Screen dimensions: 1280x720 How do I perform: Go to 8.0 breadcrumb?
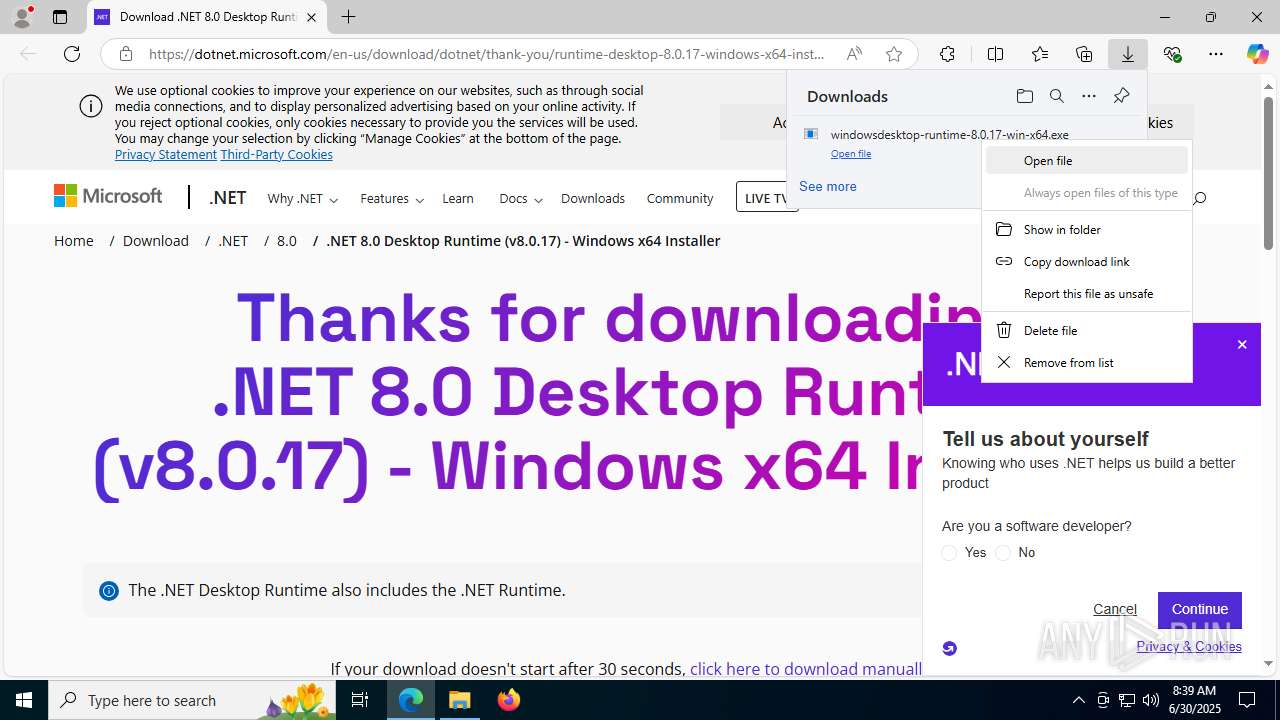pos(287,241)
